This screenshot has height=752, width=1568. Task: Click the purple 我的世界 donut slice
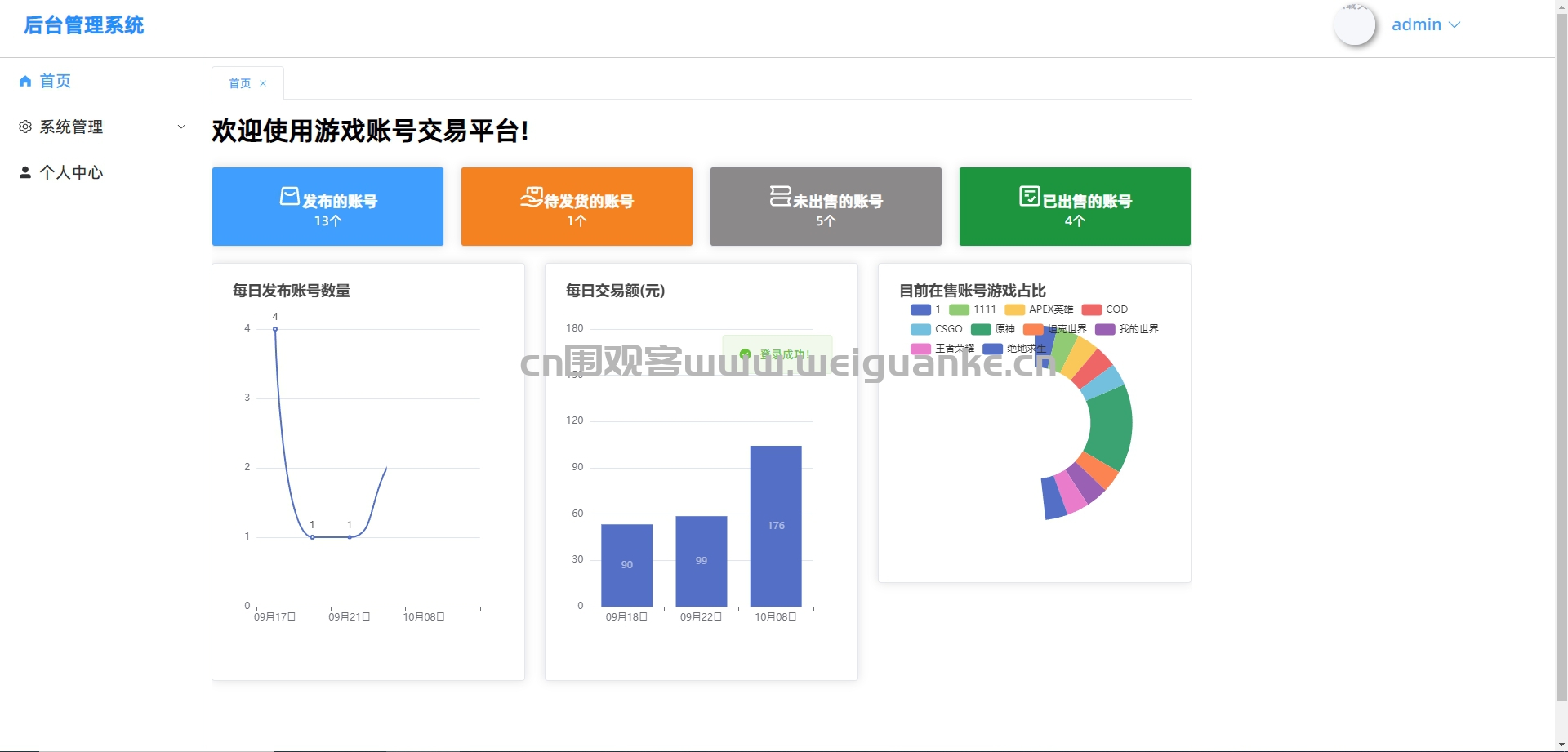[x=1087, y=483]
